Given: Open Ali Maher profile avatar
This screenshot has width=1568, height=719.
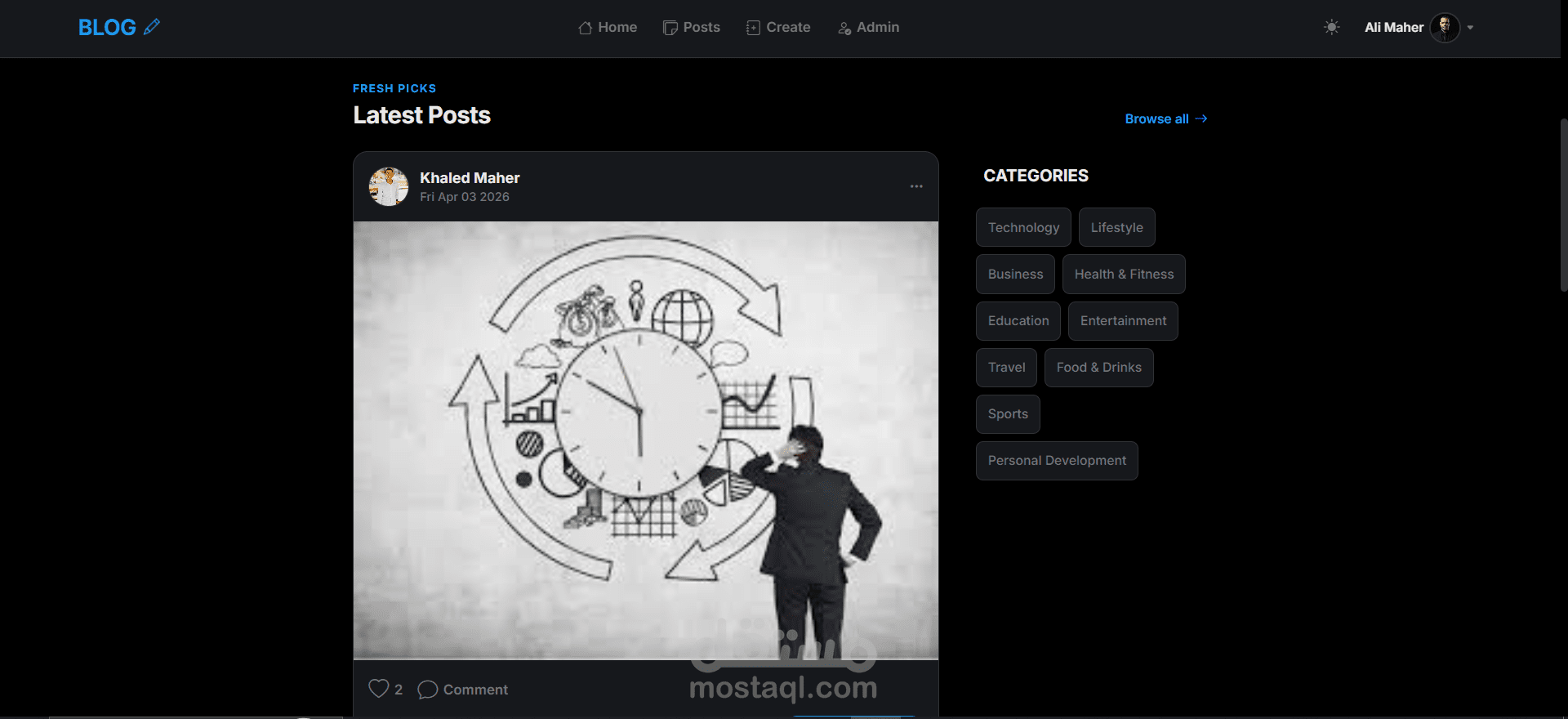Looking at the screenshot, I should coord(1445,27).
